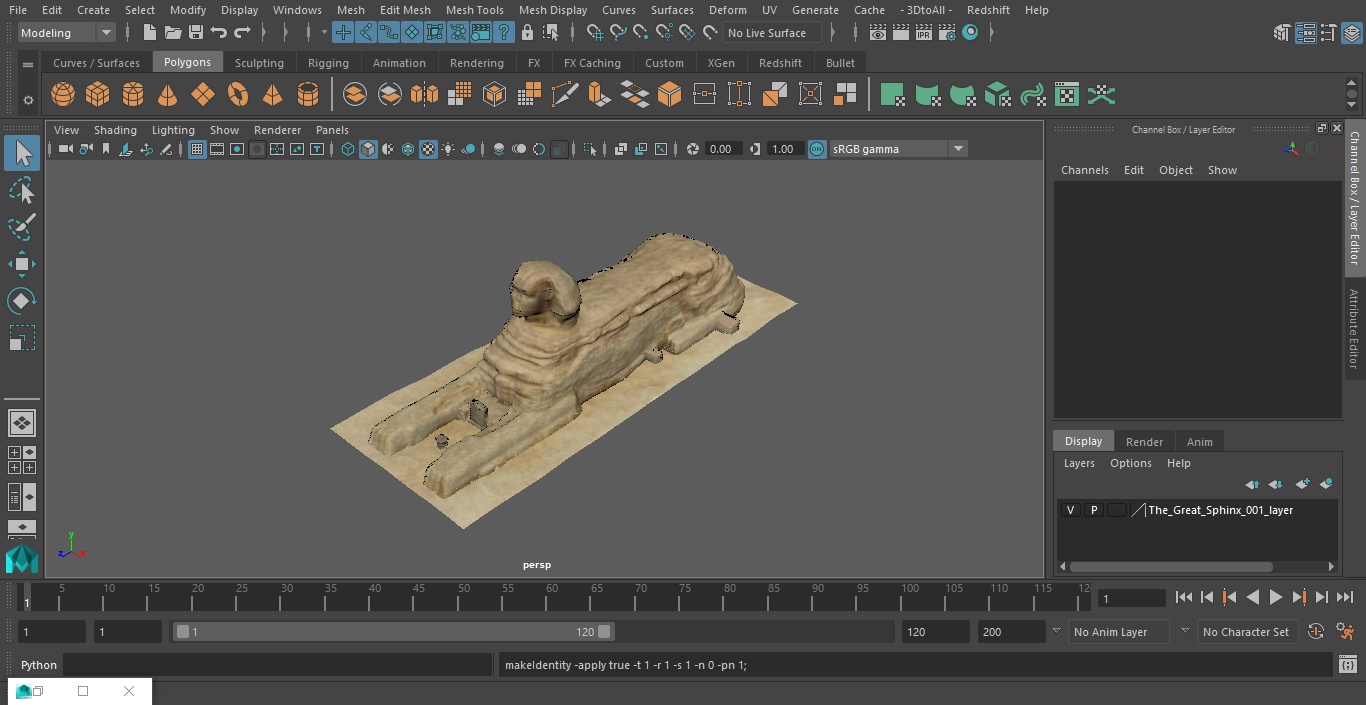Play the animation forward
The height and width of the screenshot is (705, 1366).
pos(1276,597)
